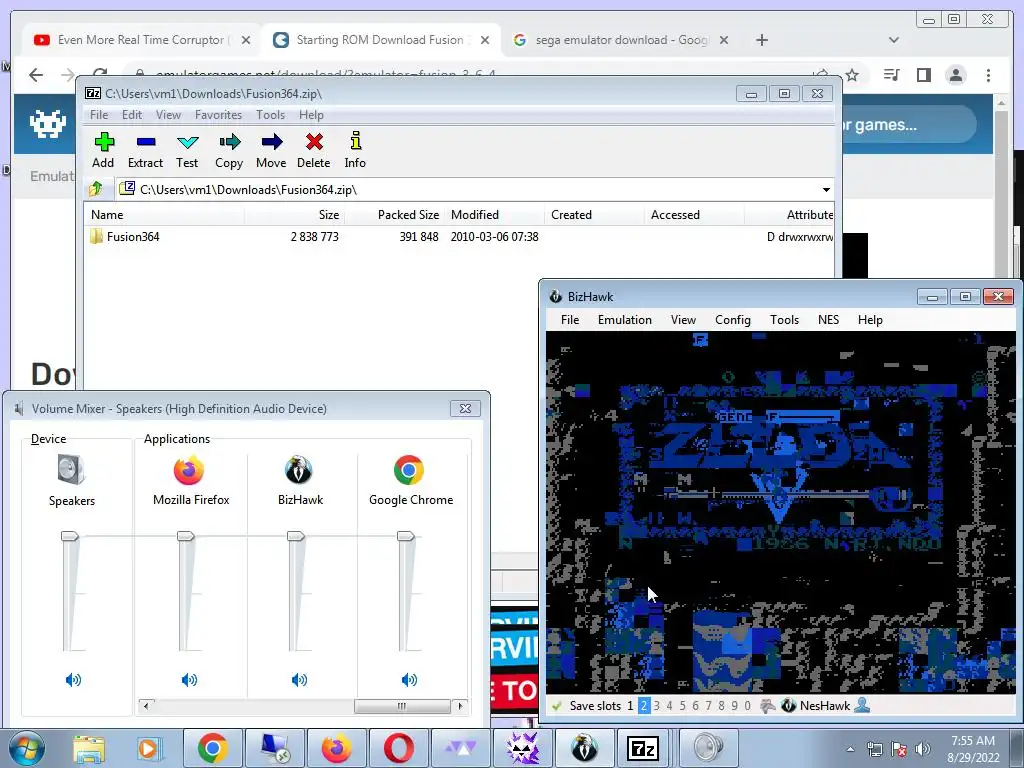
Task: Select the Copy icon in 7-Zip toolbar
Action: (x=229, y=150)
